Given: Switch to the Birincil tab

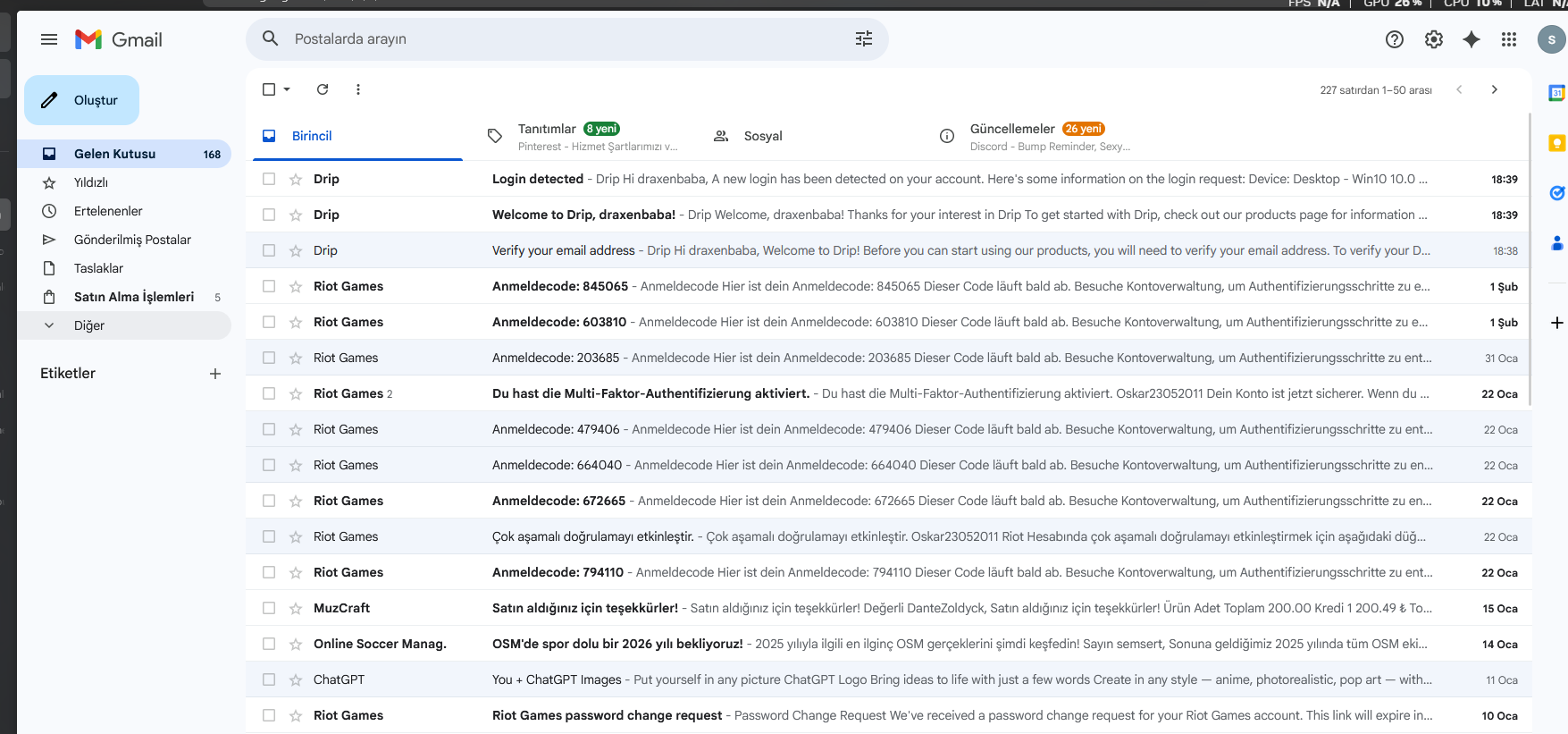Looking at the screenshot, I should pyautogui.click(x=357, y=136).
